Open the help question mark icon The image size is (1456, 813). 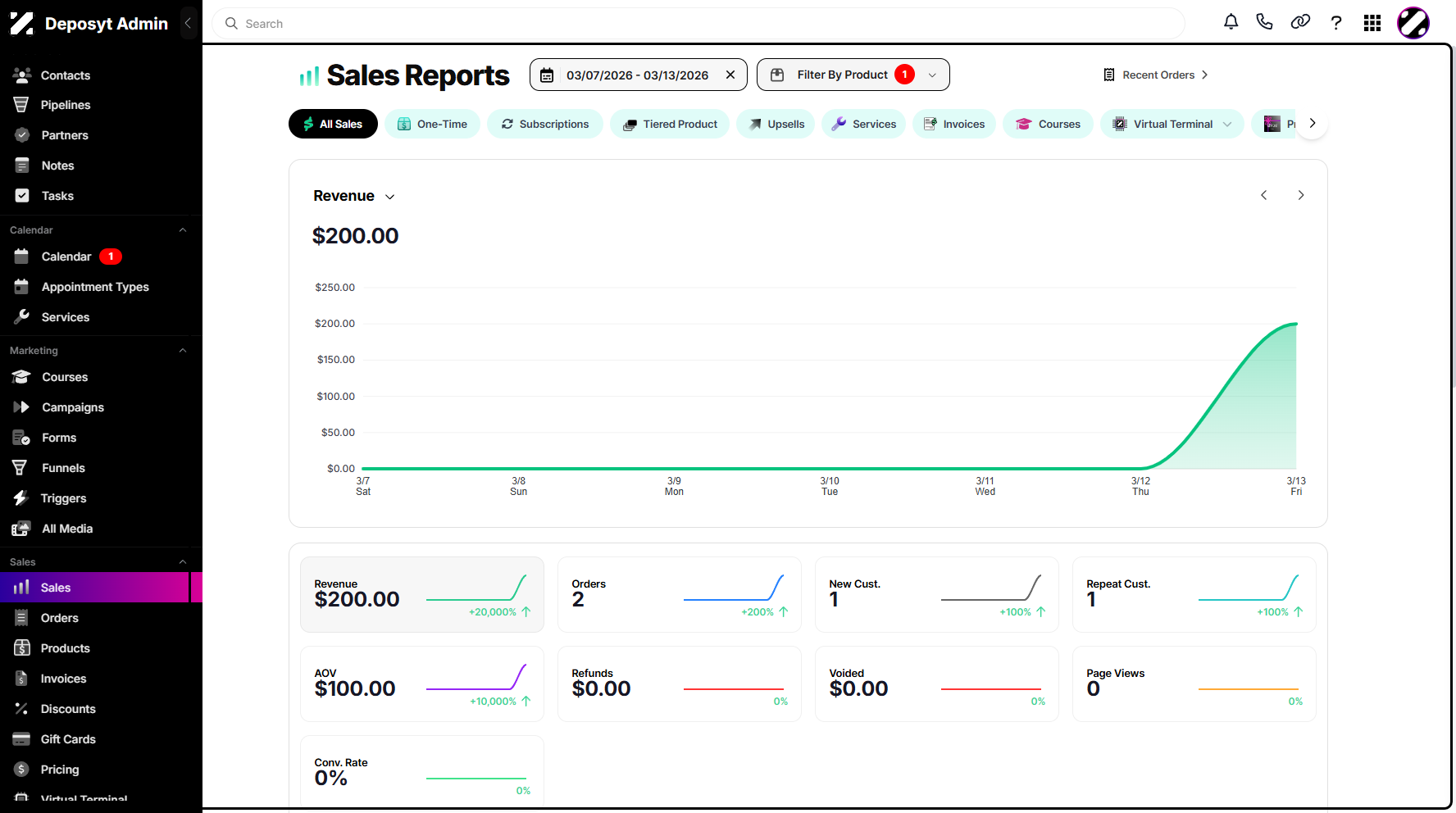tap(1336, 23)
